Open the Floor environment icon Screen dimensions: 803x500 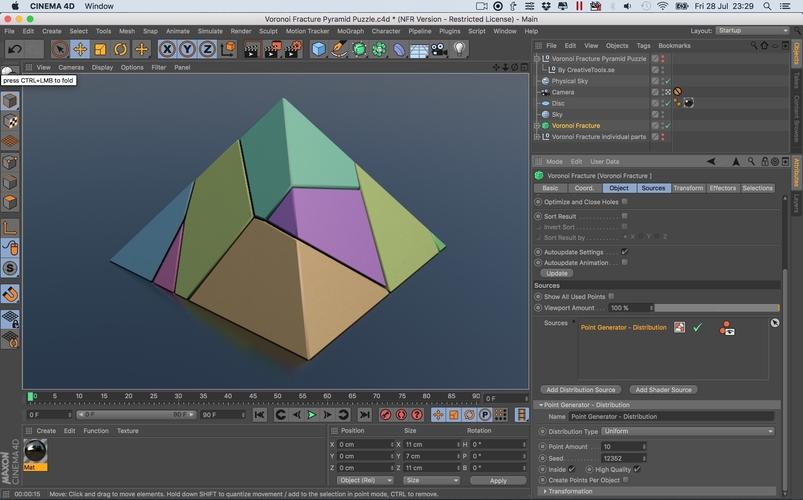tap(419, 49)
